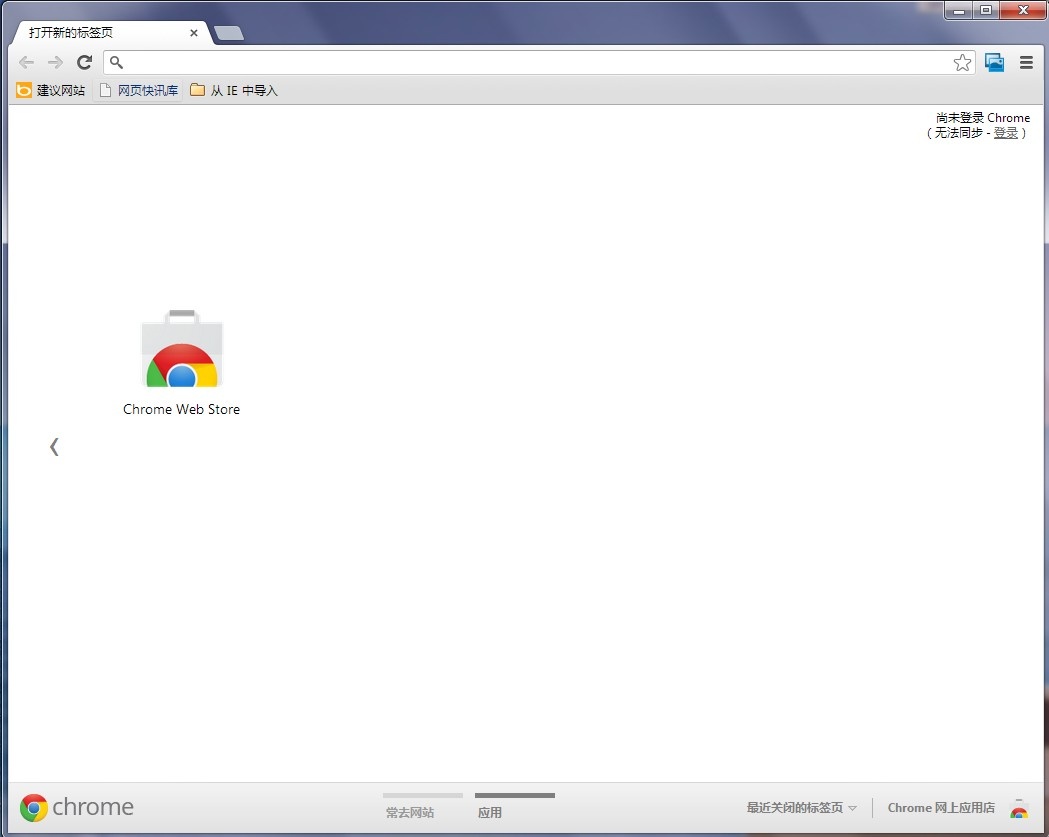Image resolution: width=1049 pixels, height=837 pixels.
Task: Click the search magnifier icon in omnibox
Action: tap(116, 63)
